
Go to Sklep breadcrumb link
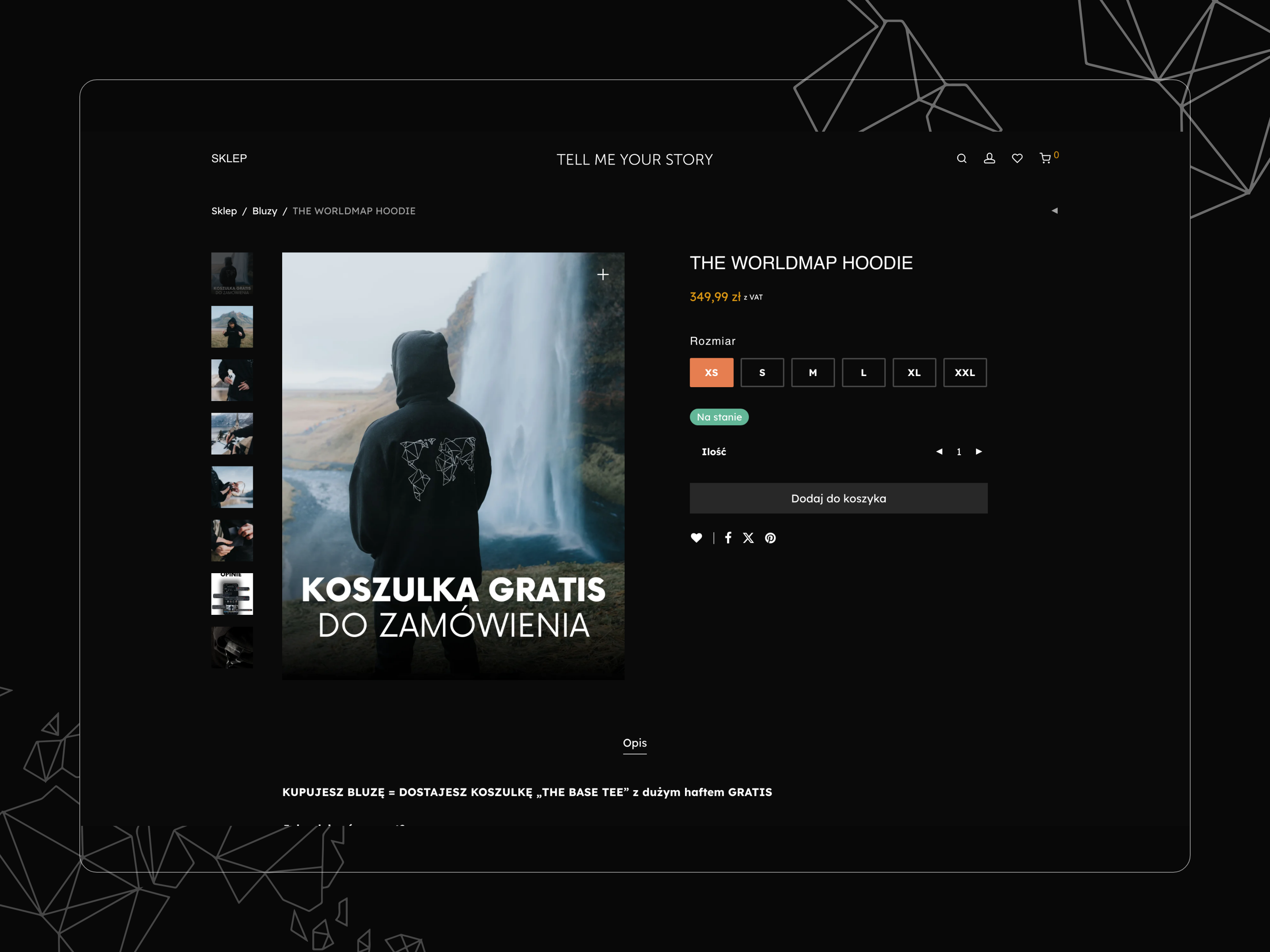tap(224, 211)
